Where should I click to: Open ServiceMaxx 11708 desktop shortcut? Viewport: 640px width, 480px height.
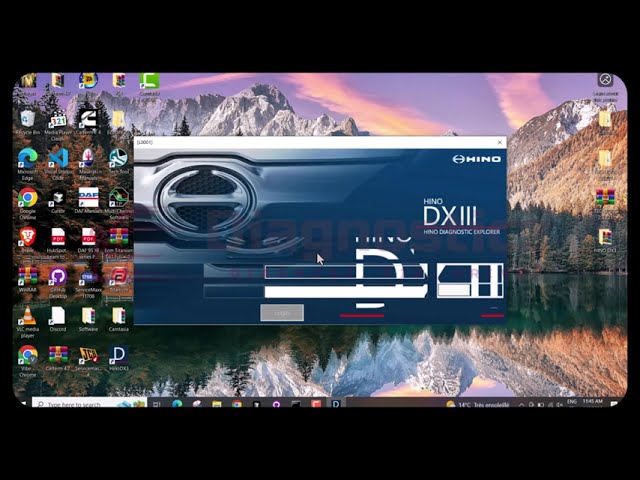88,282
